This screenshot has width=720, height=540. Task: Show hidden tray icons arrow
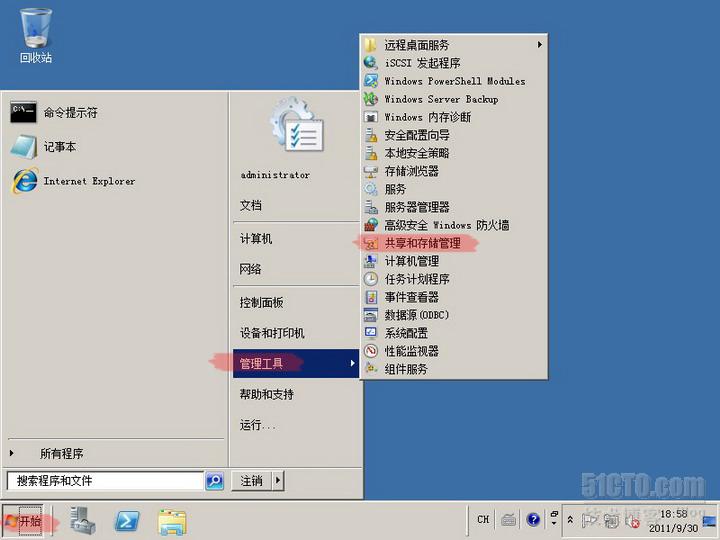[x=570, y=520]
